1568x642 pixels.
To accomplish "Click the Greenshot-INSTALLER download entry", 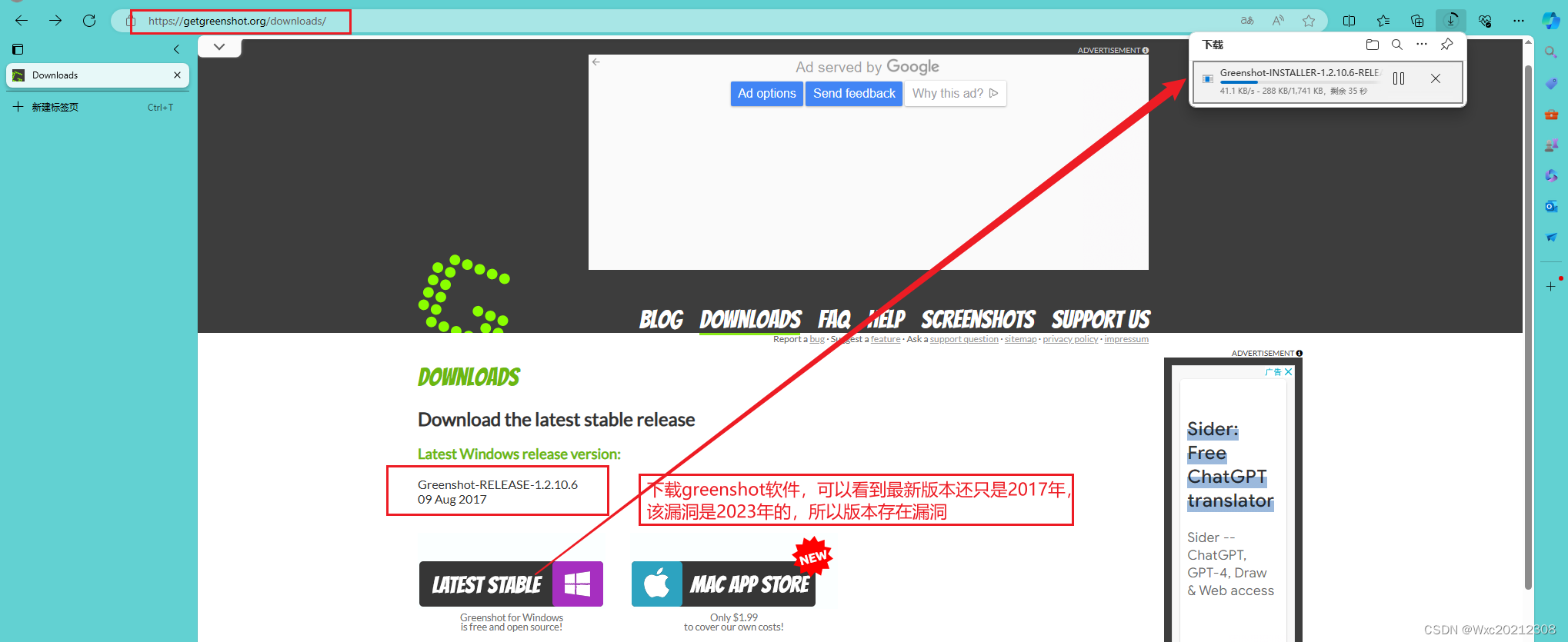I will (1327, 81).
